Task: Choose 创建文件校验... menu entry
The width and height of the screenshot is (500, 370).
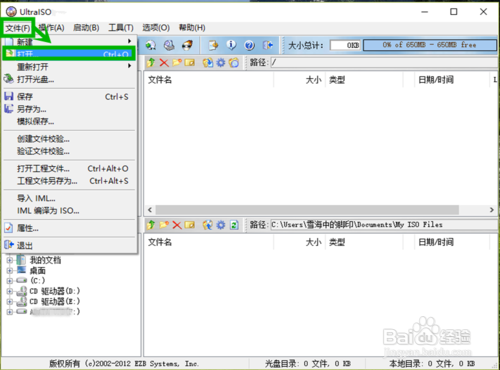Action: point(70,139)
